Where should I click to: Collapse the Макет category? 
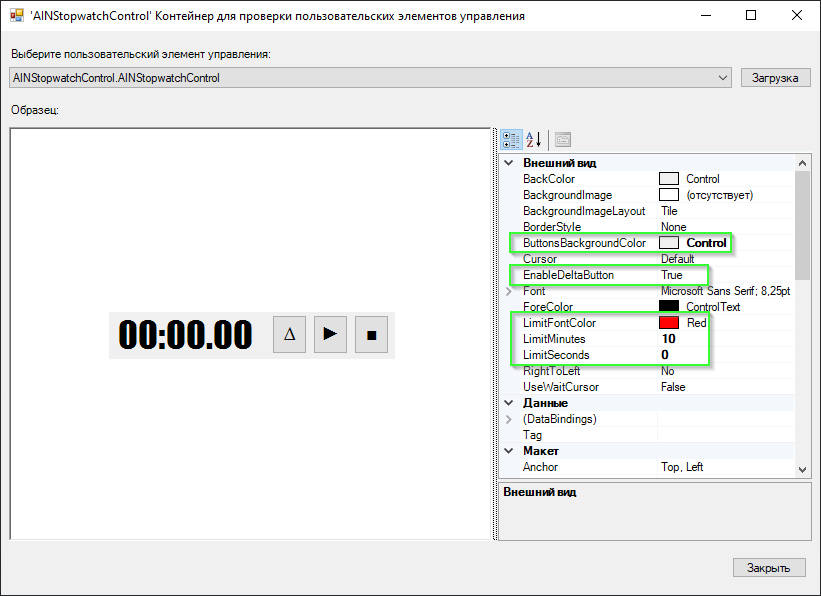tap(511, 451)
